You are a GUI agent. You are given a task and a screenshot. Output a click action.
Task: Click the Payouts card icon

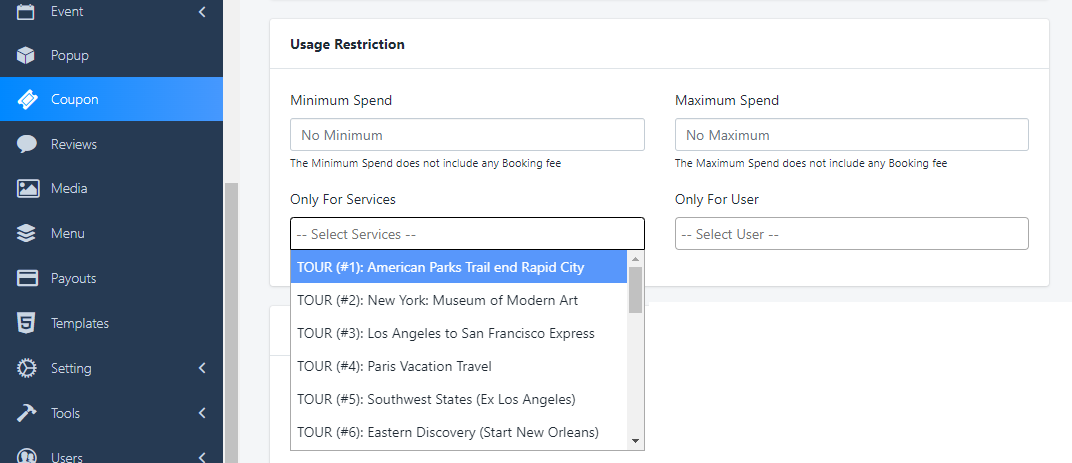(27, 278)
